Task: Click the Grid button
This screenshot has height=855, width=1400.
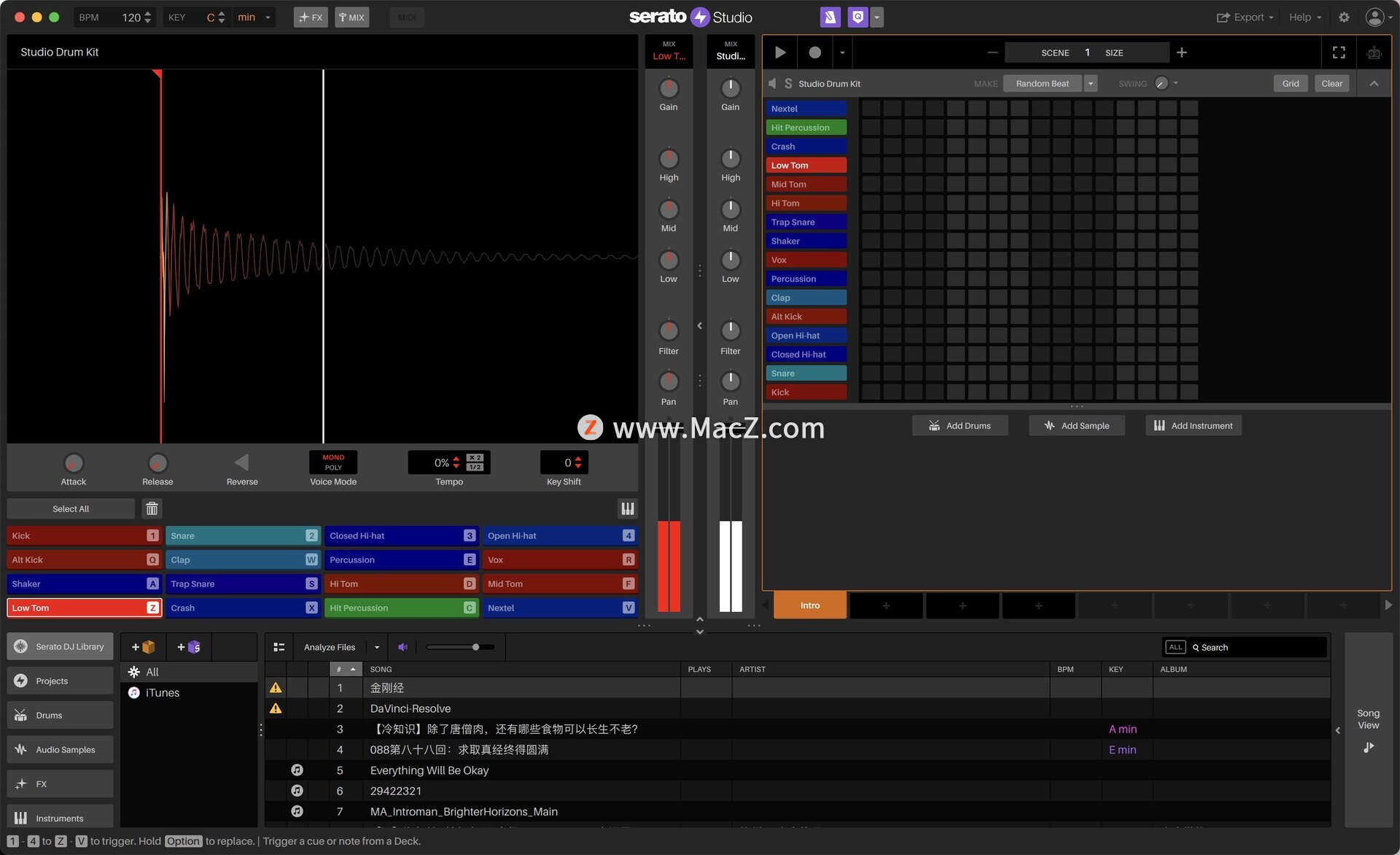Action: pos(1291,83)
